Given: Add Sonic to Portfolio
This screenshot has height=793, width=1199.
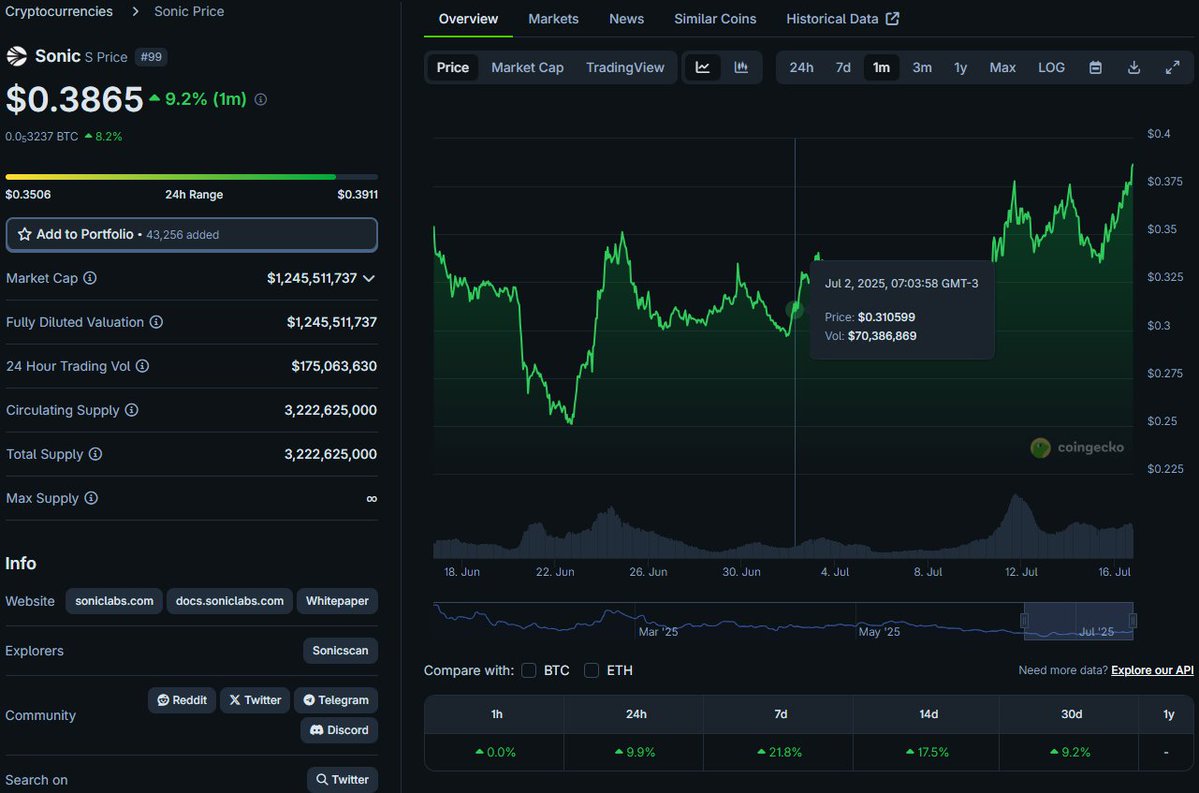Looking at the screenshot, I should [191, 235].
